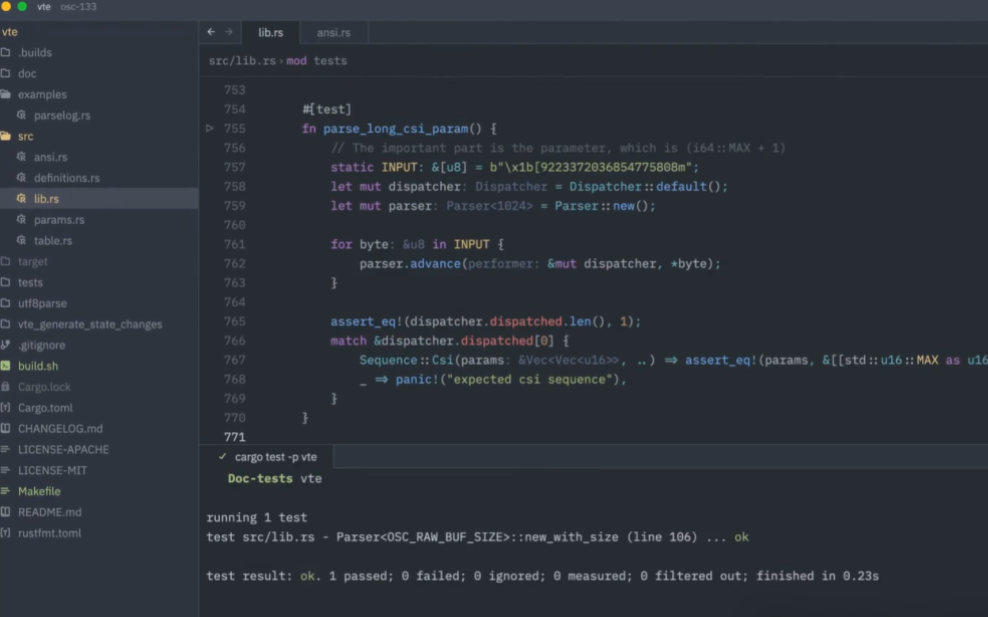Place cursor on parse_long_csi_param function name
The height and width of the screenshot is (617, 988).
click(396, 129)
